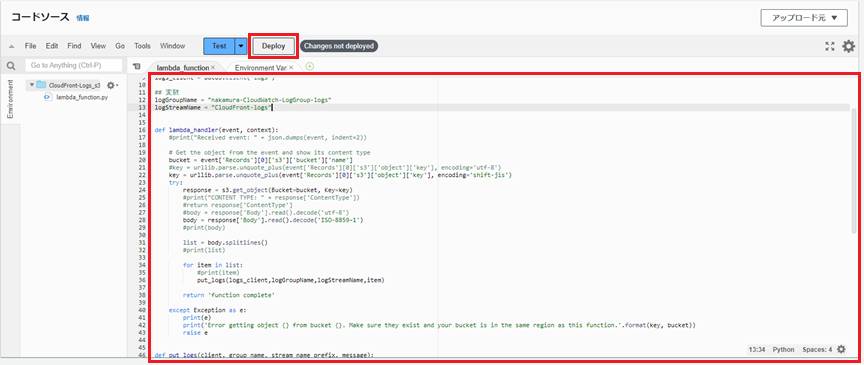The height and width of the screenshot is (365, 864).
Task: Click the コードソース heading
Action: click(40, 17)
